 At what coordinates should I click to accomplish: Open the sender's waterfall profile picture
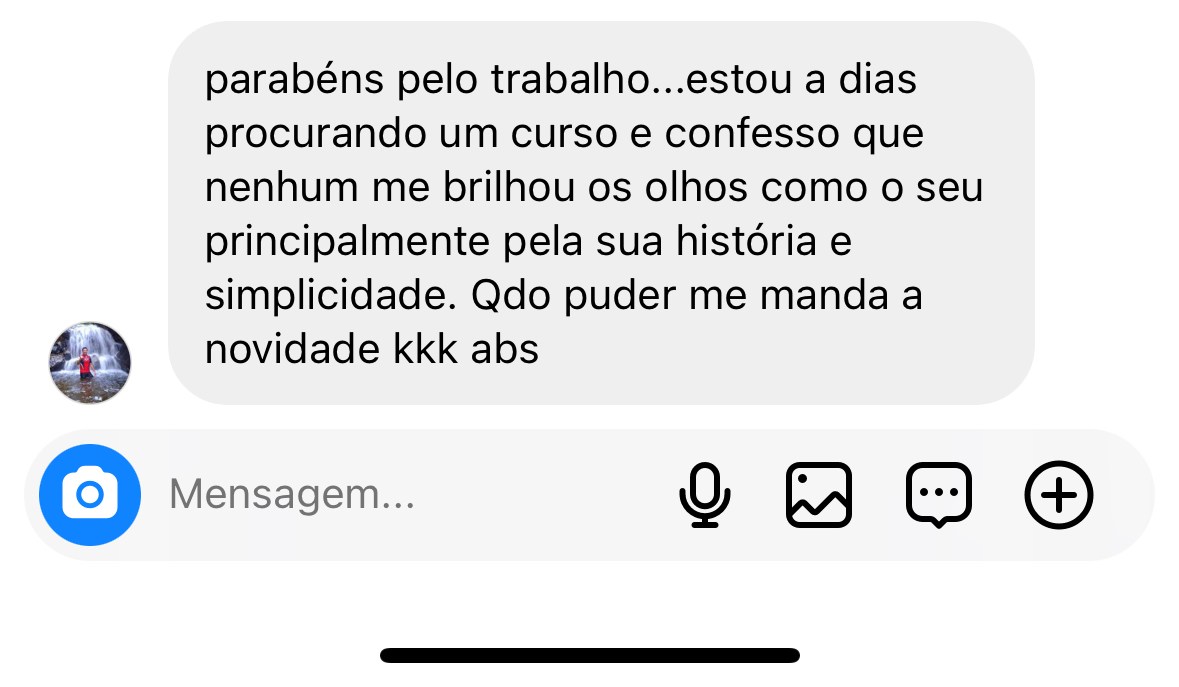90,363
